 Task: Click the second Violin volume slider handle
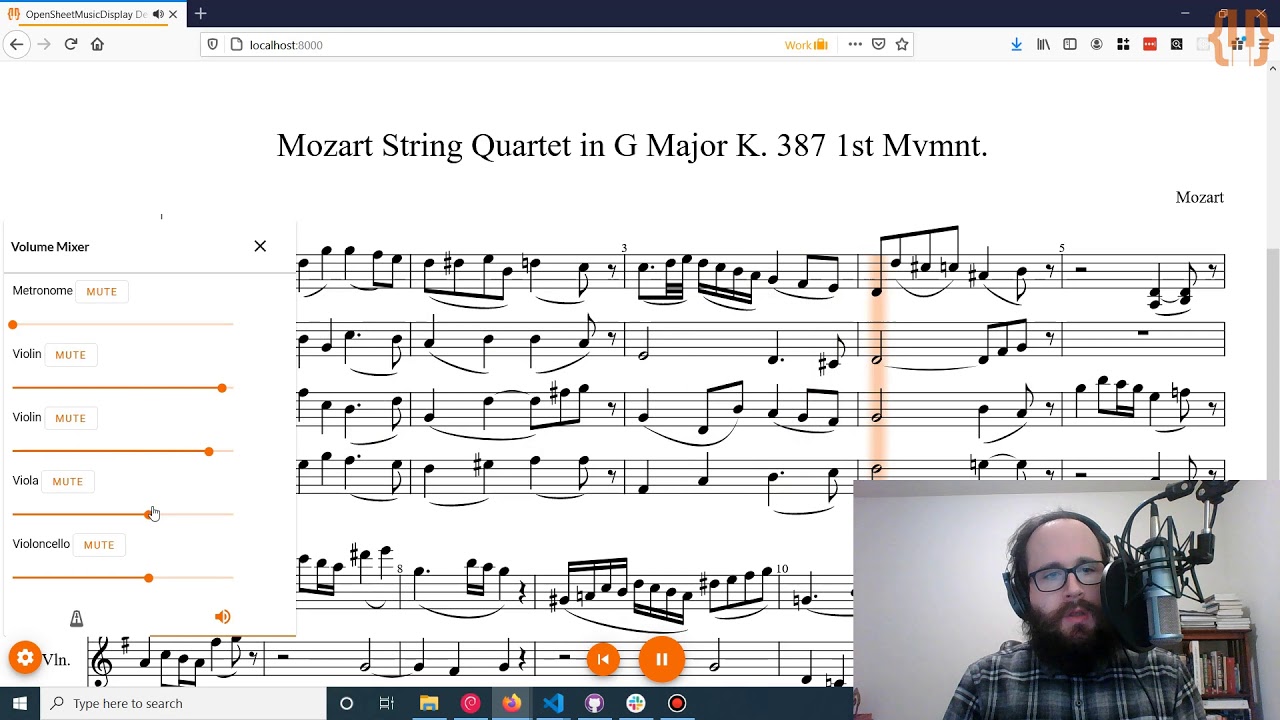209,452
